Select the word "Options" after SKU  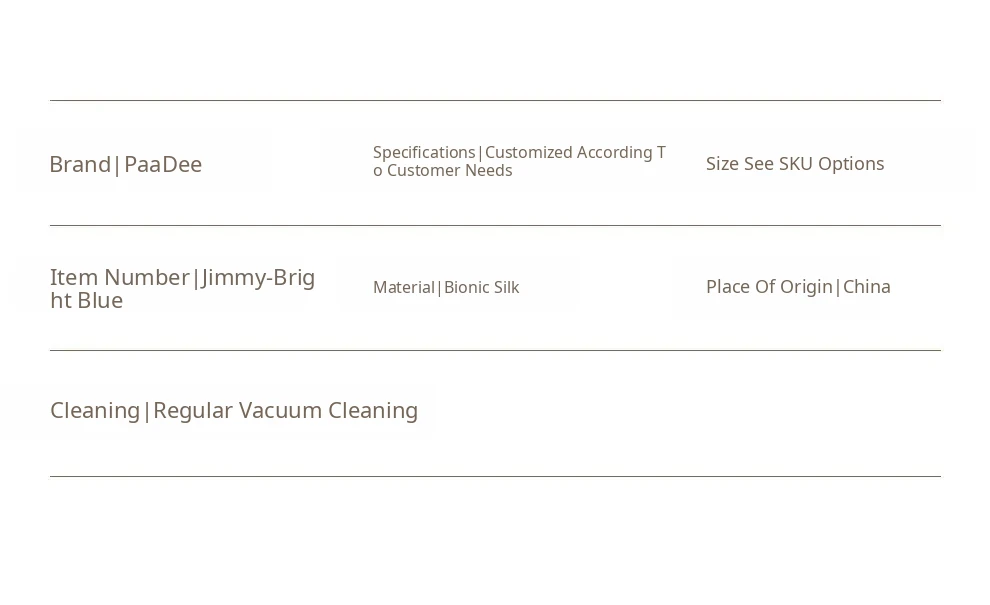(851, 164)
